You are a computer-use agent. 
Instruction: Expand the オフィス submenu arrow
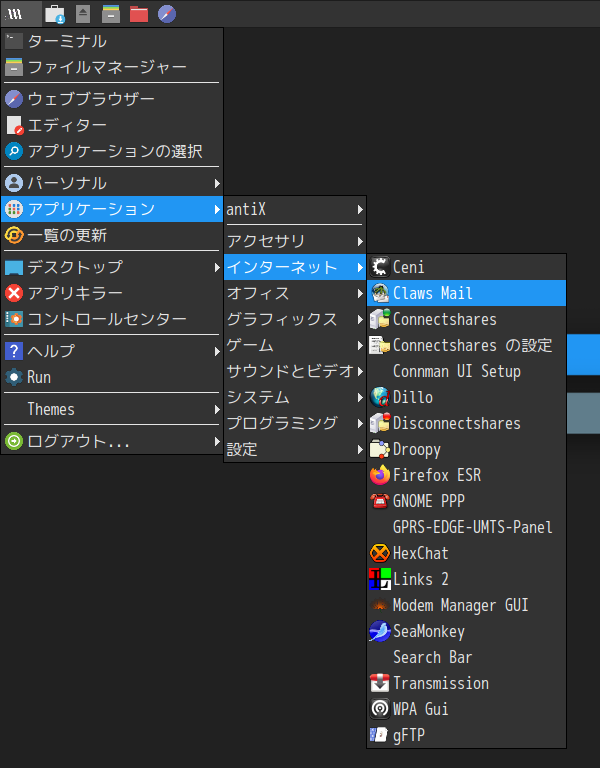(x=360, y=293)
